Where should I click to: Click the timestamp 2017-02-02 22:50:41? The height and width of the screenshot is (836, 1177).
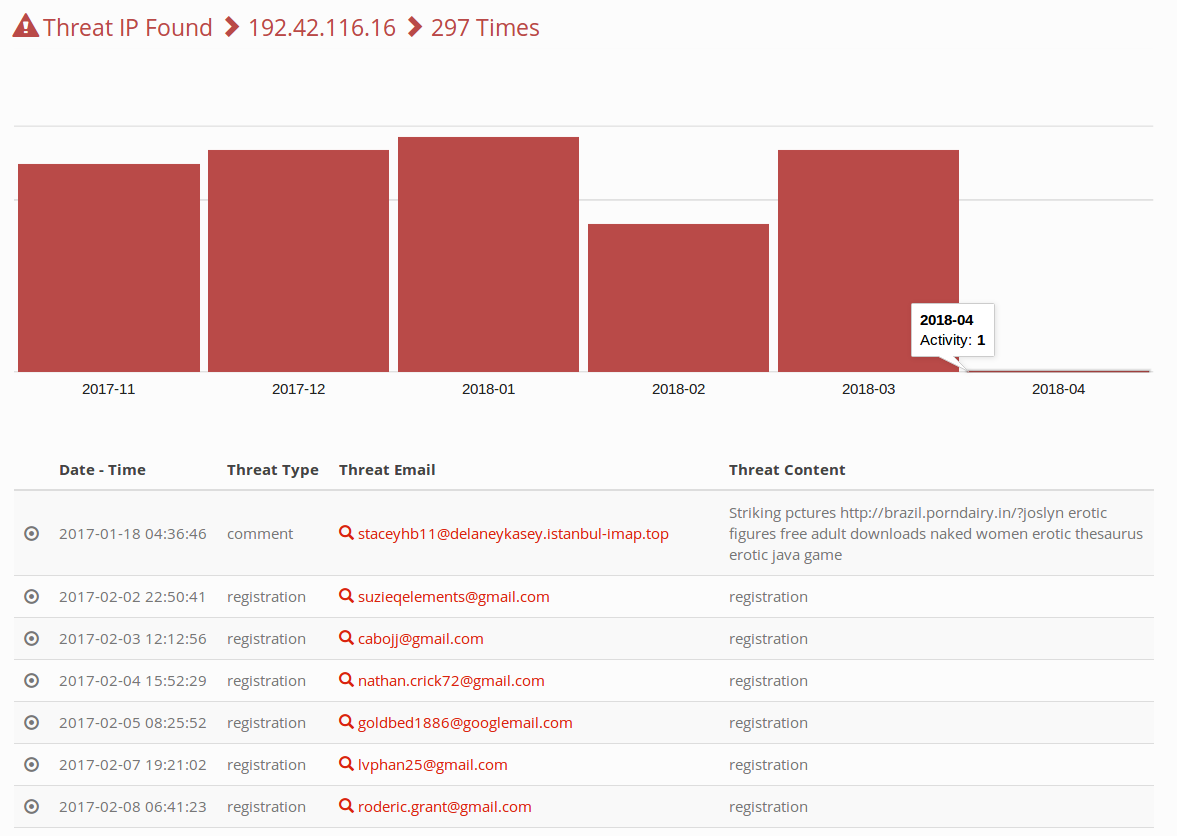(133, 597)
